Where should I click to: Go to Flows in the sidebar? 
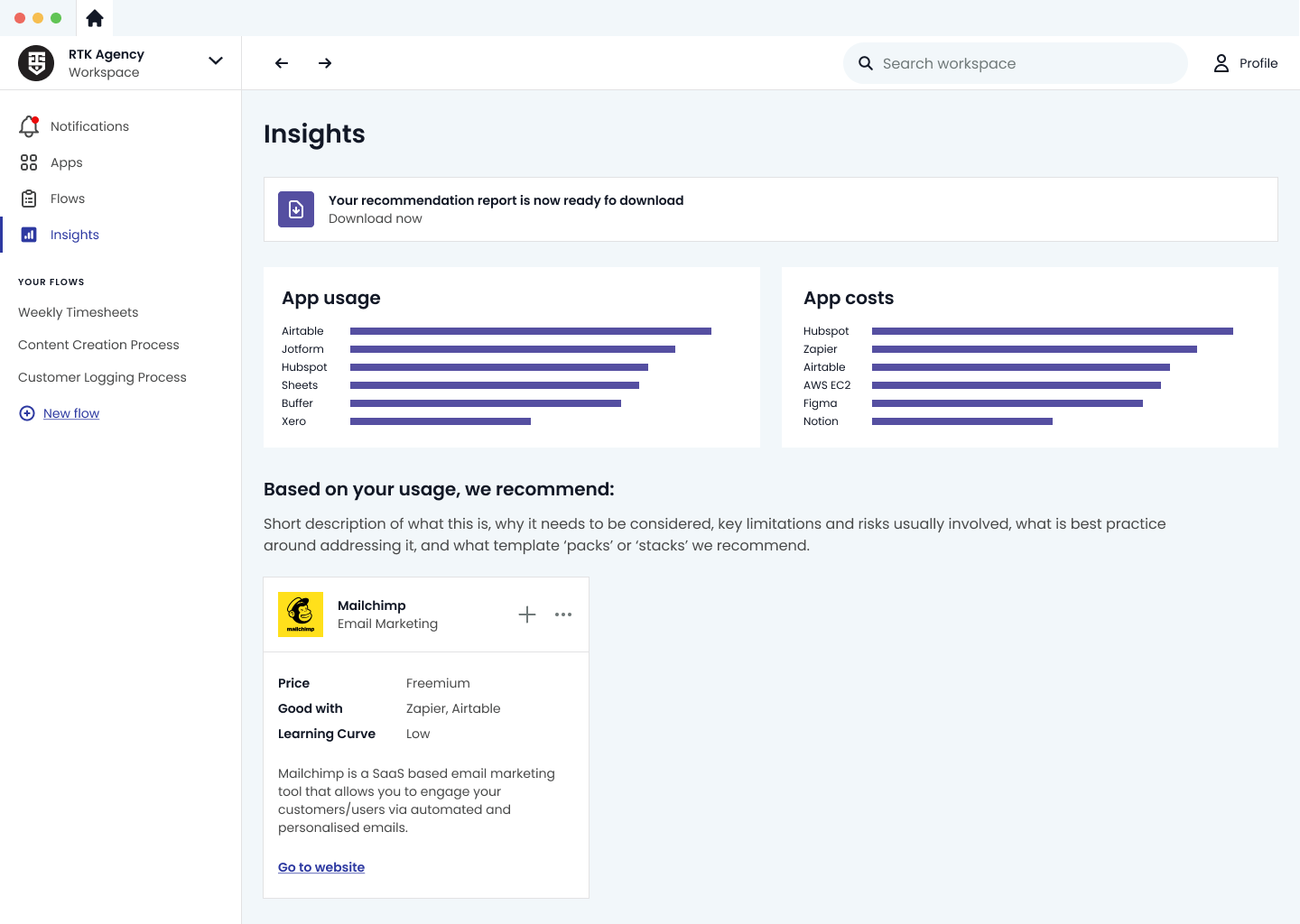67,199
